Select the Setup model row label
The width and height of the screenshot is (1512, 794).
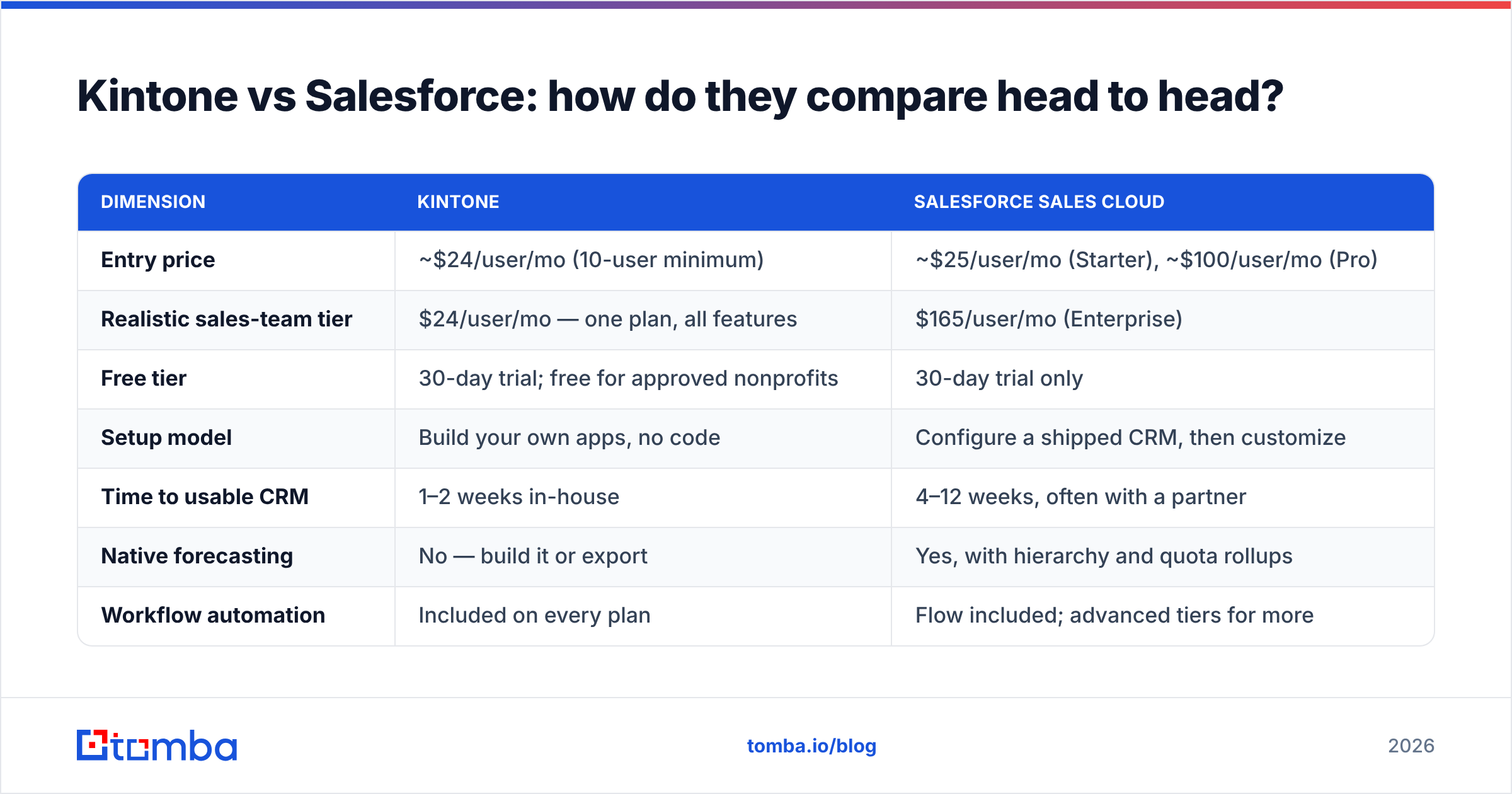click(x=166, y=437)
